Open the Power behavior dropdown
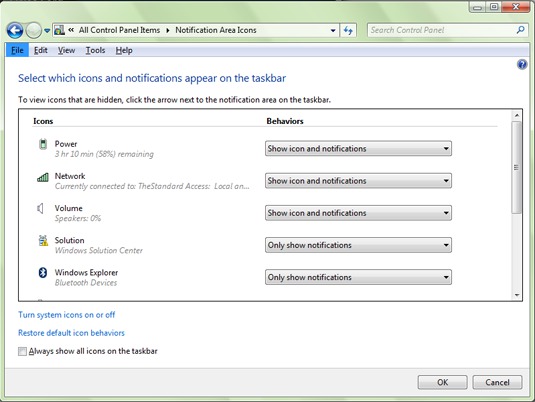Viewport: 535px width, 402px height. pyautogui.click(x=358, y=148)
